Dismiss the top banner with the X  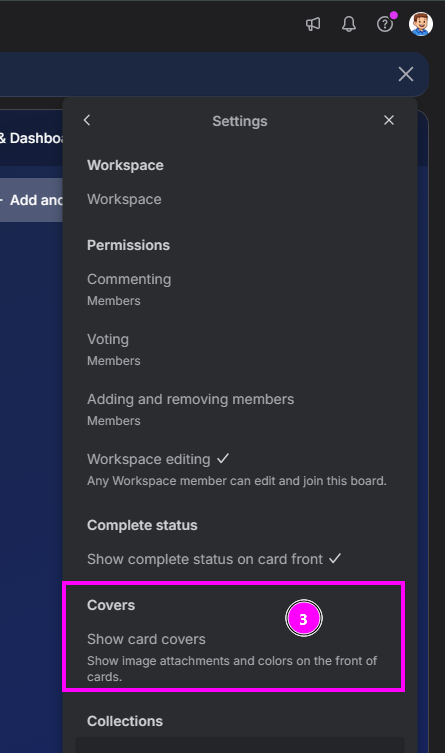pyautogui.click(x=406, y=74)
